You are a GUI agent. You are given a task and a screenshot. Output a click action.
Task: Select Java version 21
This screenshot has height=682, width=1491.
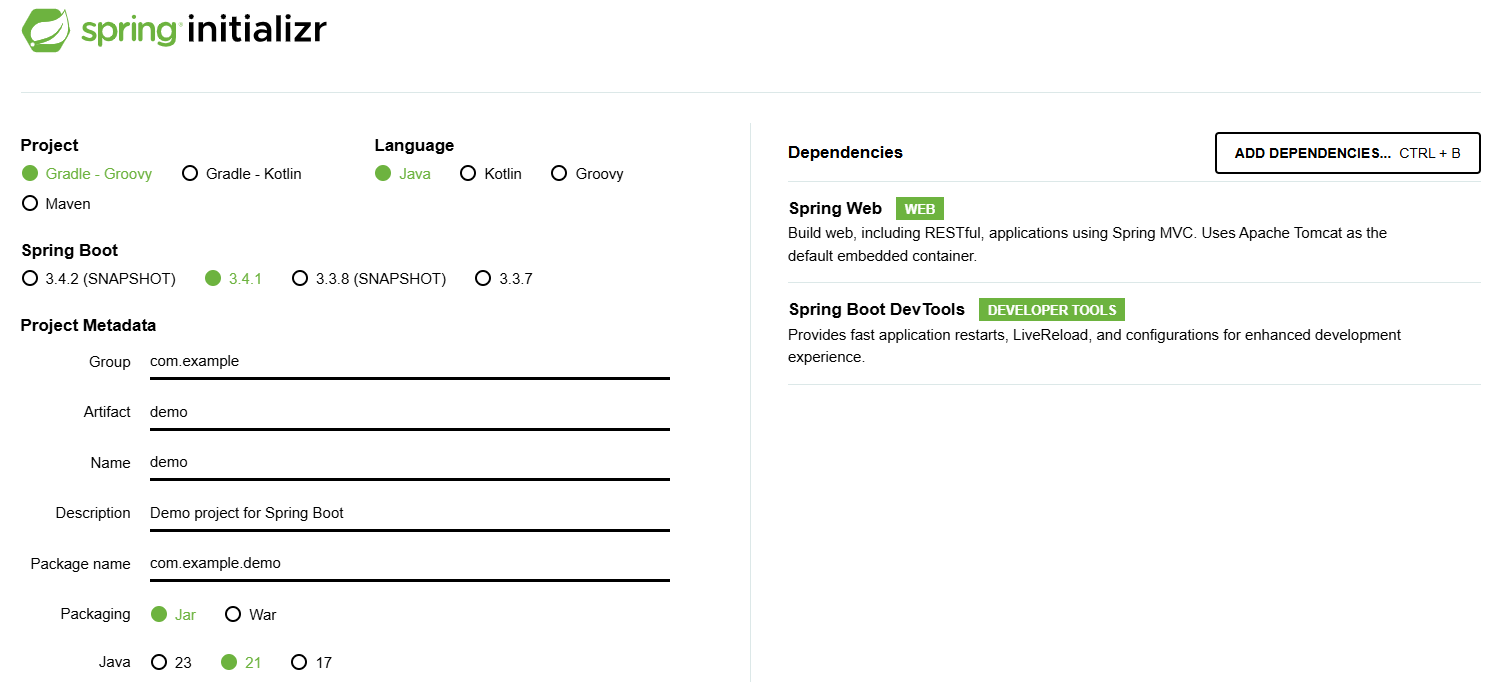tap(241, 663)
